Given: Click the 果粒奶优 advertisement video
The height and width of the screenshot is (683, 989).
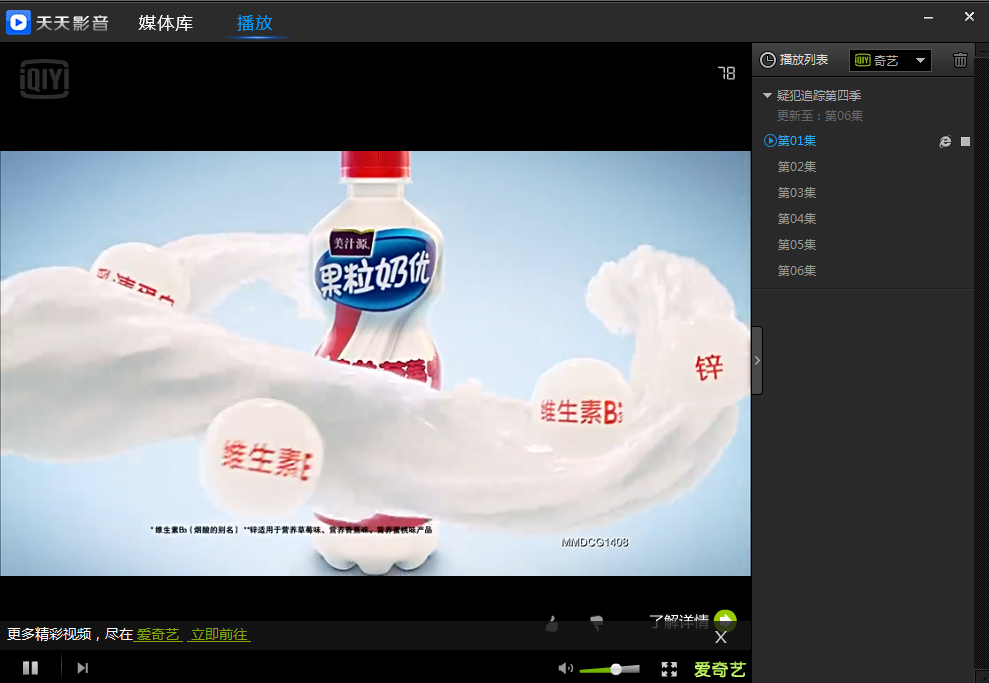Looking at the screenshot, I should tap(375, 363).
